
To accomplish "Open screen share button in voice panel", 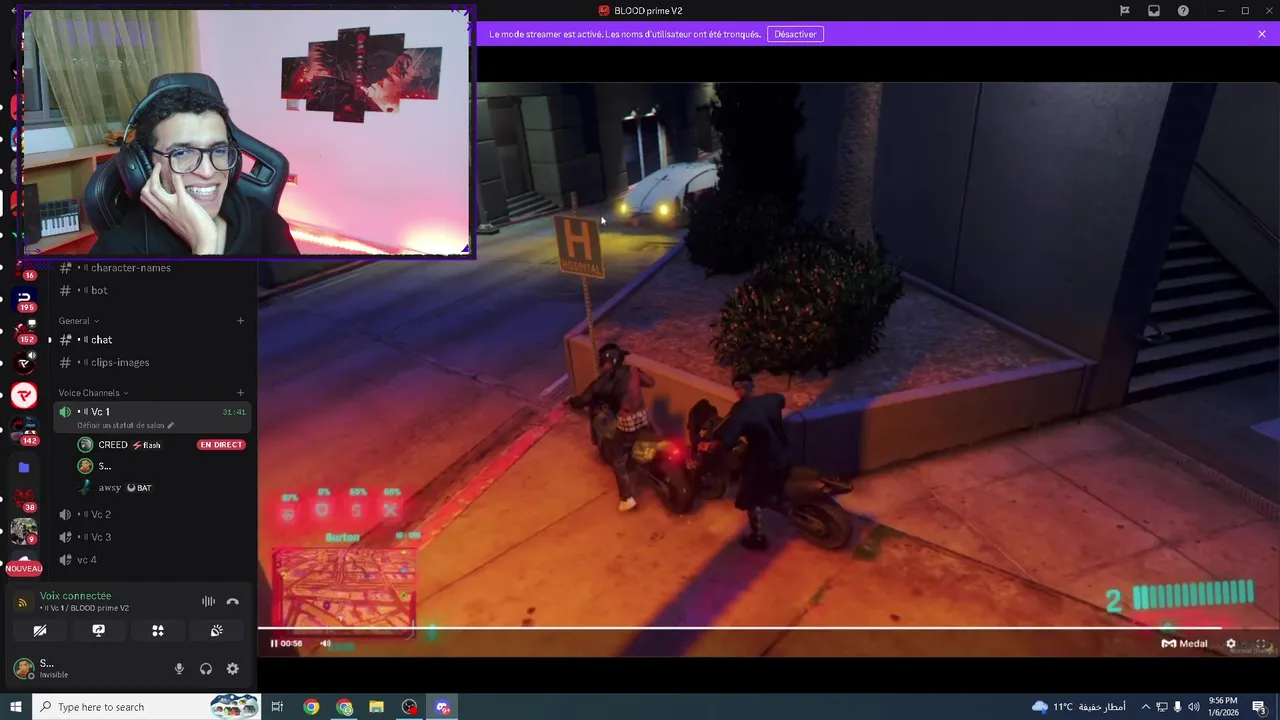I will click(98, 631).
